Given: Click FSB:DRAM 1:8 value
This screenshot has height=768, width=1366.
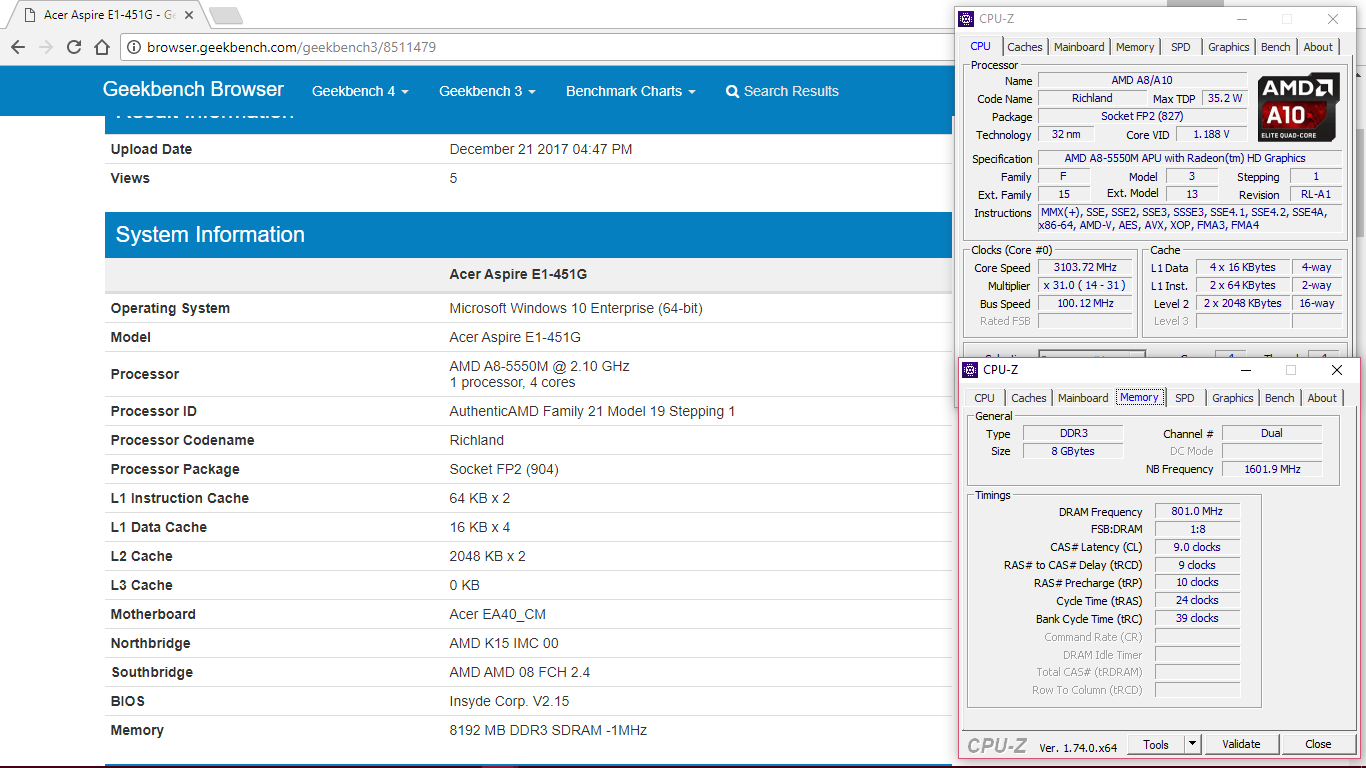Looking at the screenshot, I should [1197, 529].
